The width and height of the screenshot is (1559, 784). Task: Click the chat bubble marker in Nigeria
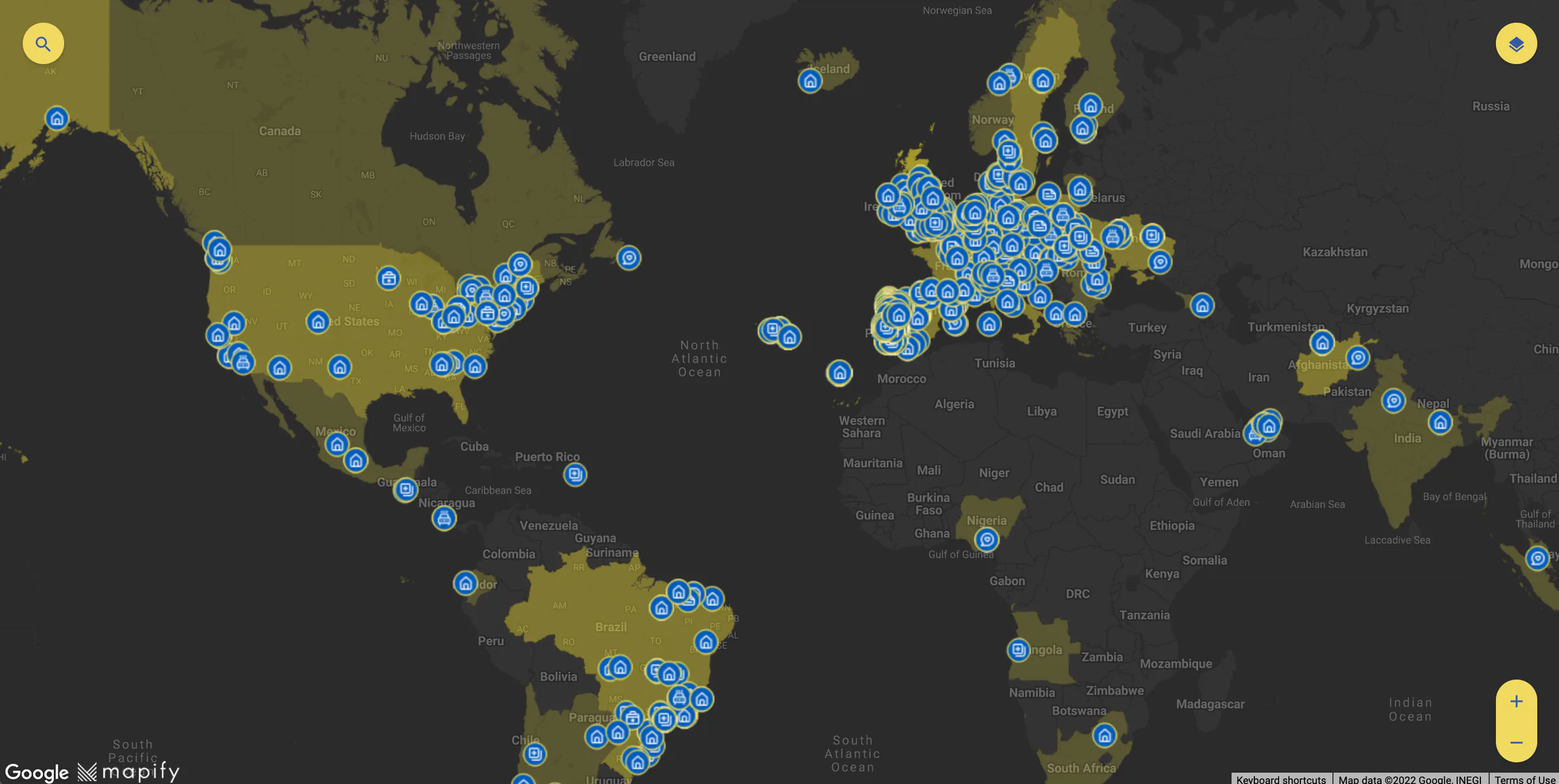pyautogui.click(x=987, y=539)
